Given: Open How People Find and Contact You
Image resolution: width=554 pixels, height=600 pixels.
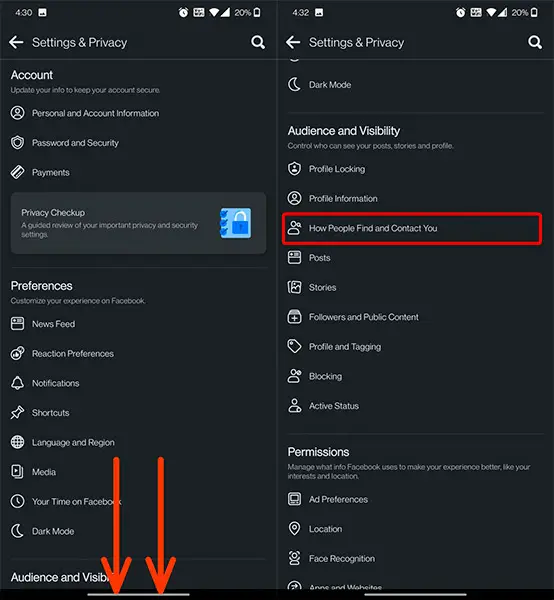Looking at the screenshot, I should click(412, 228).
